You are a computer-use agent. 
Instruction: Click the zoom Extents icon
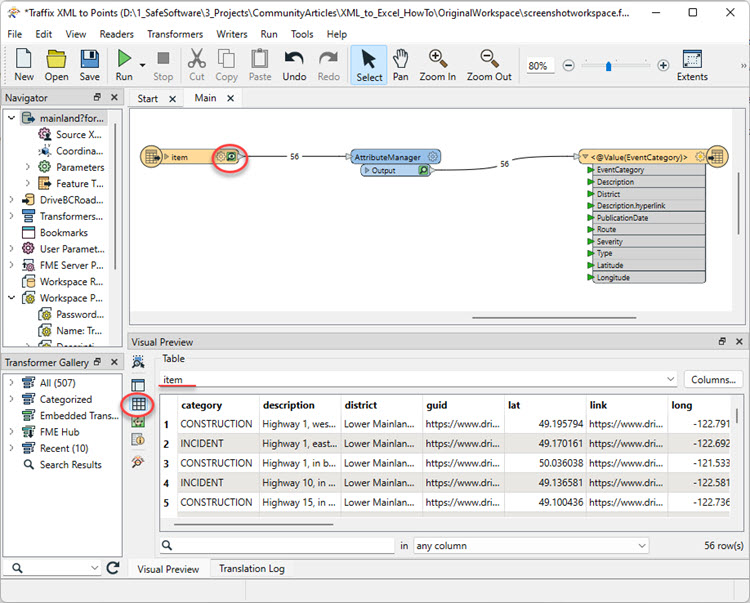[x=692, y=65]
